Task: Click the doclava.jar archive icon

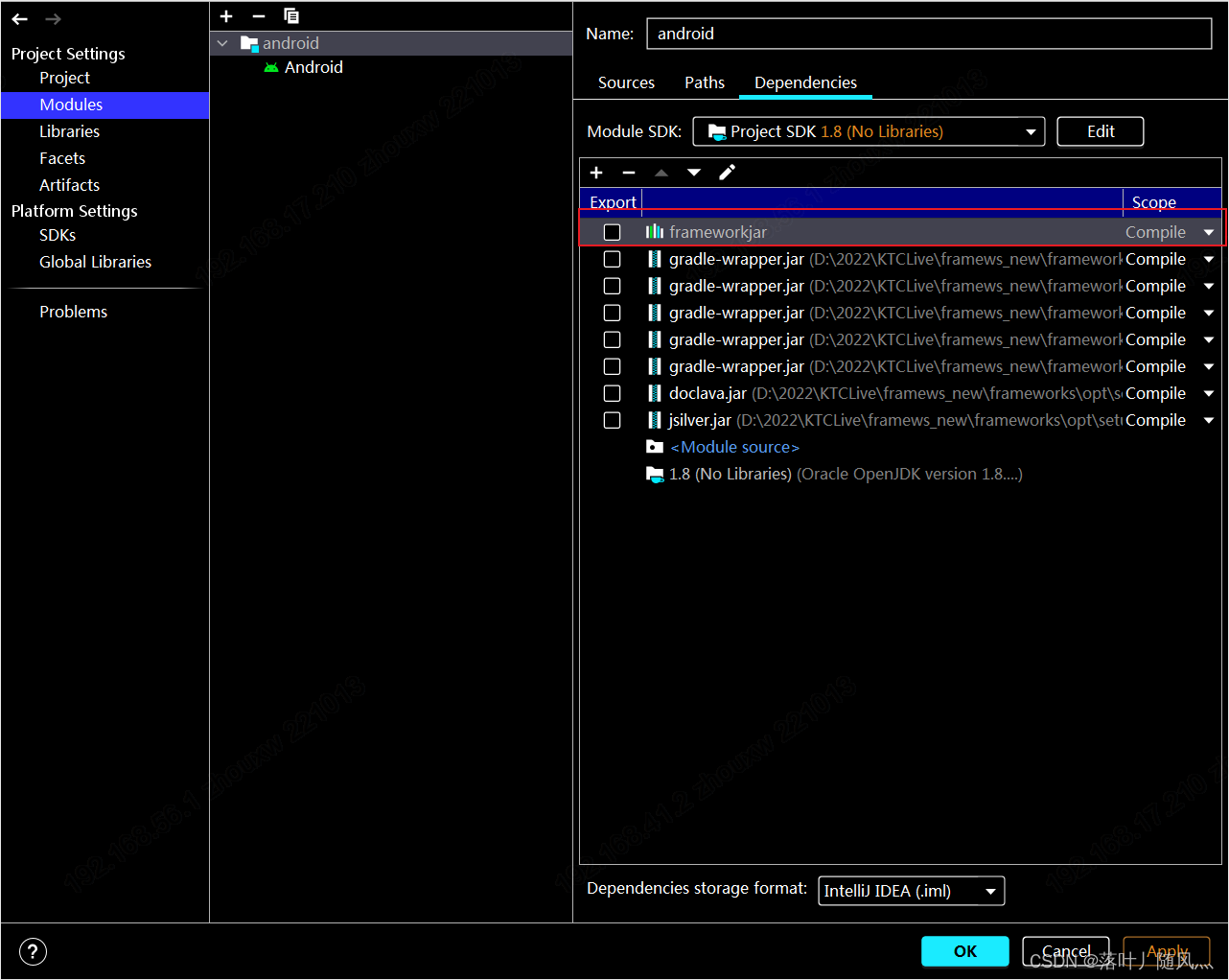Action: pos(655,393)
